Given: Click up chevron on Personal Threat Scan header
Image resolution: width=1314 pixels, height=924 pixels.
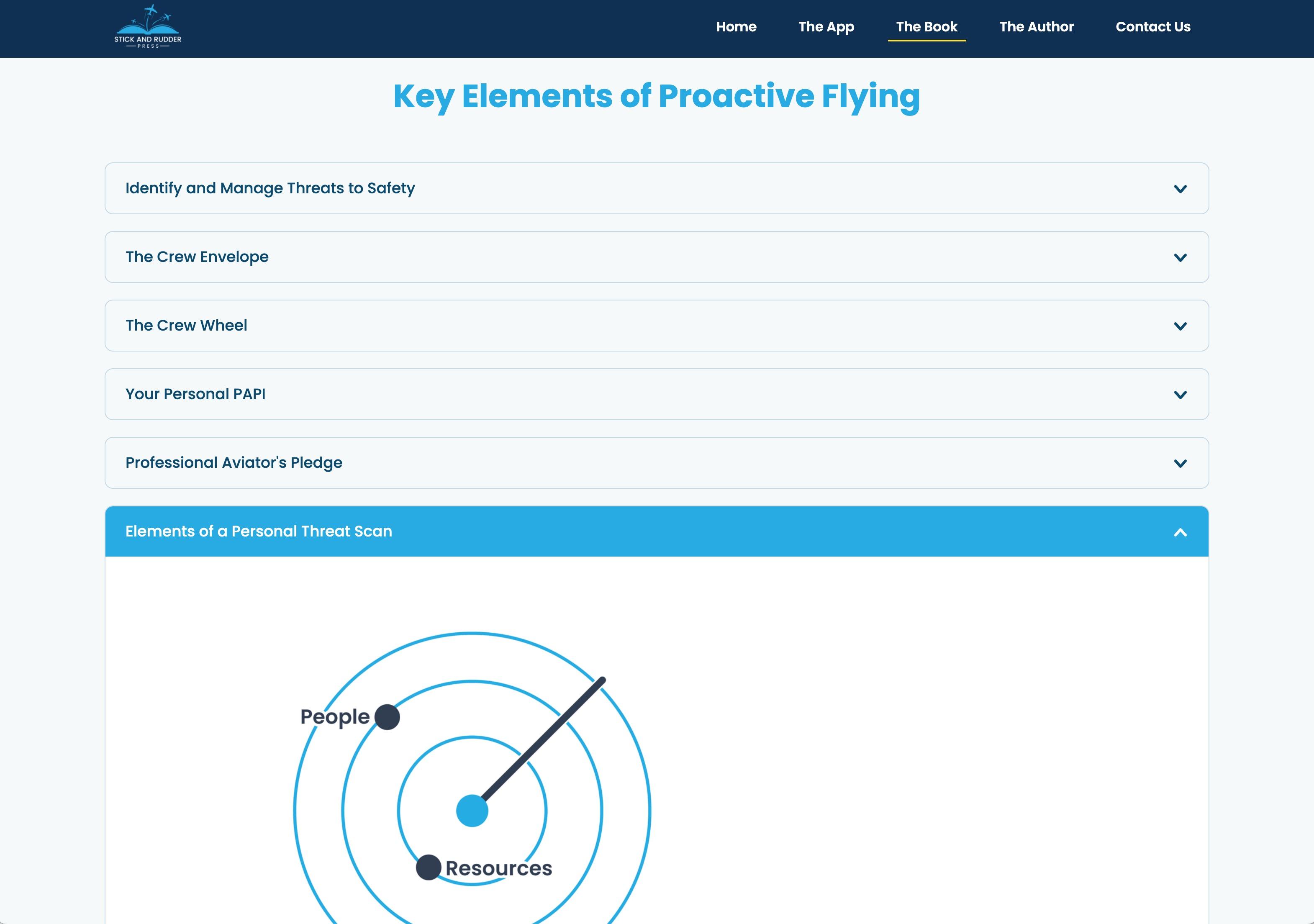Looking at the screenshot, I should point(1180,532).
